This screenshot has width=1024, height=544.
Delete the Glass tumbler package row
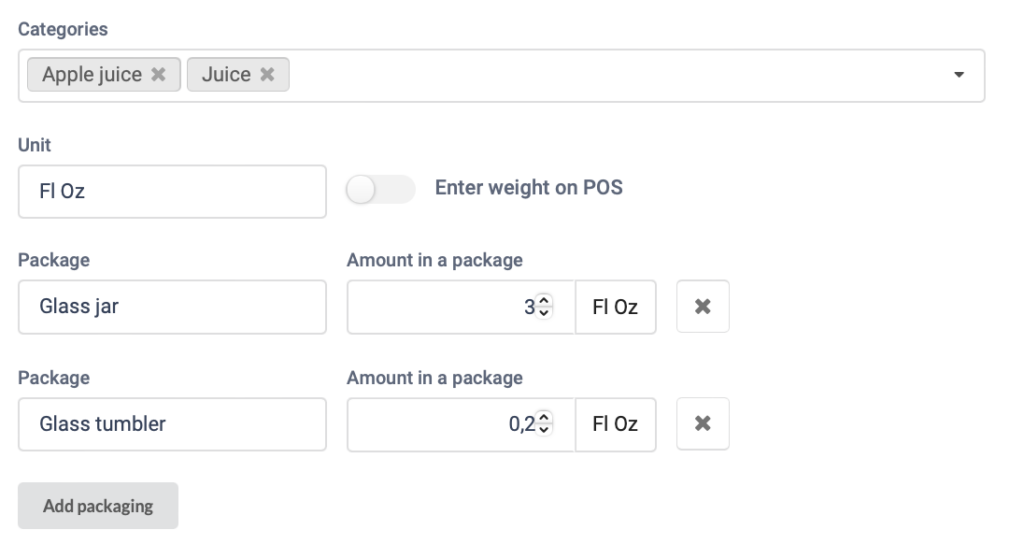click(x=703, y=424)
